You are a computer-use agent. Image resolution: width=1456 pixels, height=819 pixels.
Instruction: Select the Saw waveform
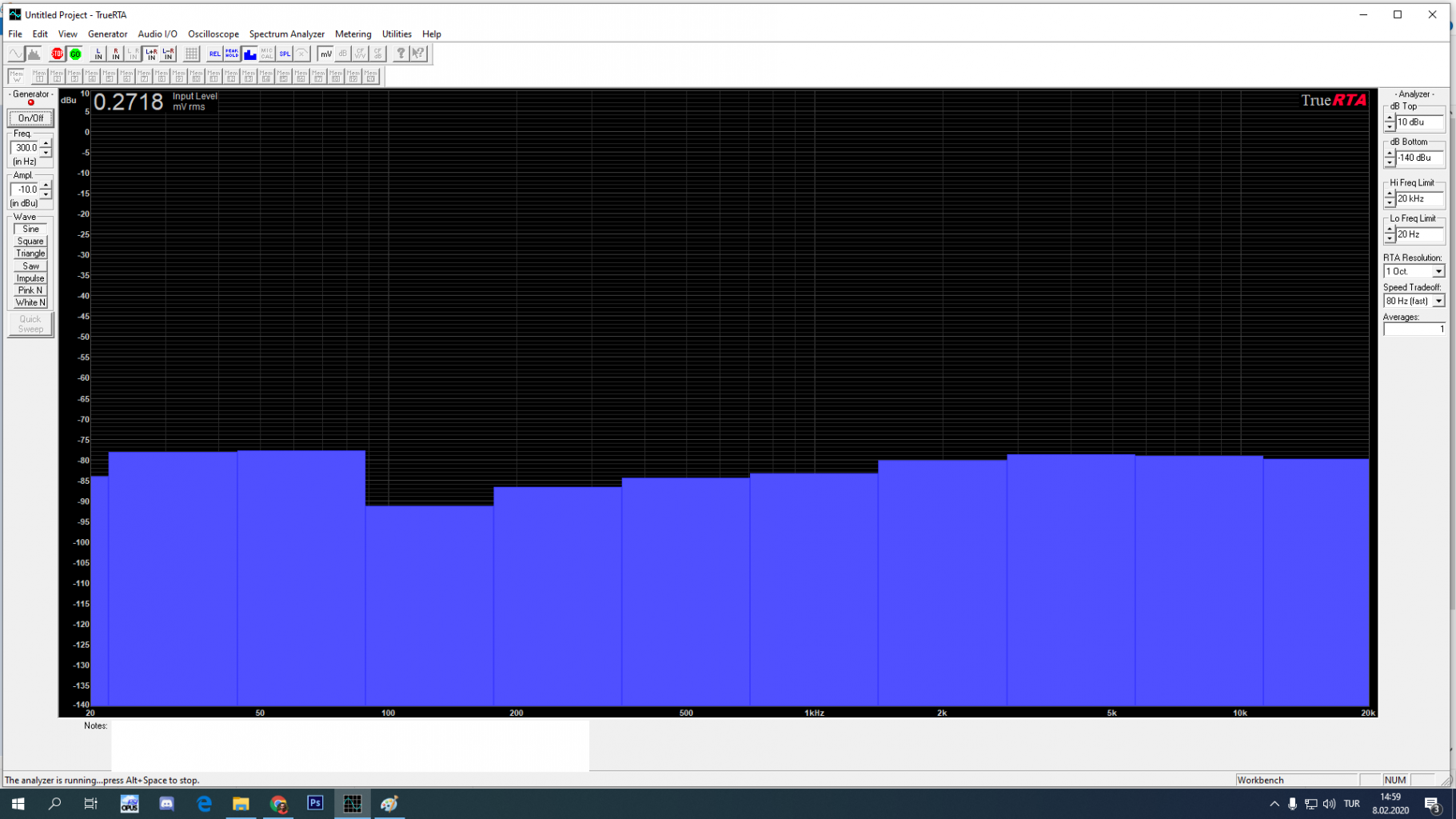click(x=30, y=266)
